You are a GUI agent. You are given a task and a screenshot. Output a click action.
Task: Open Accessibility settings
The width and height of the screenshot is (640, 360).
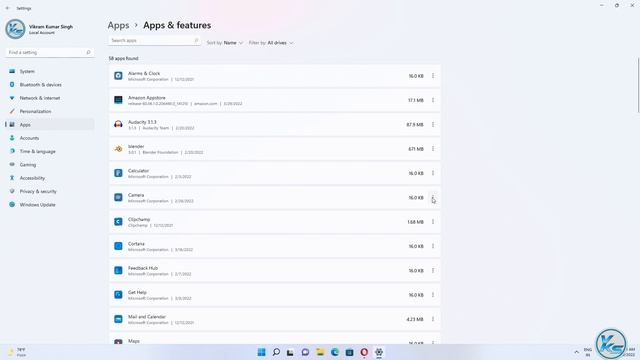50,178
